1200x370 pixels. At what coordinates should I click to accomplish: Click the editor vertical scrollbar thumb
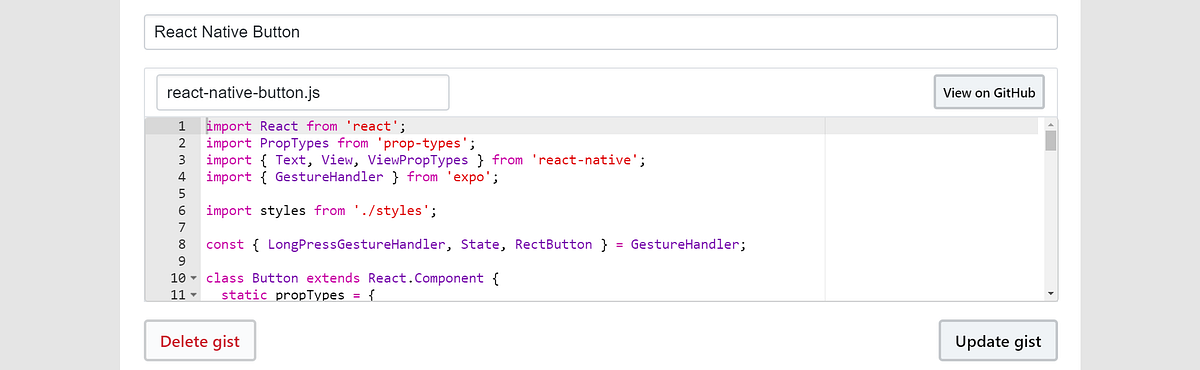click(1050, 140)
